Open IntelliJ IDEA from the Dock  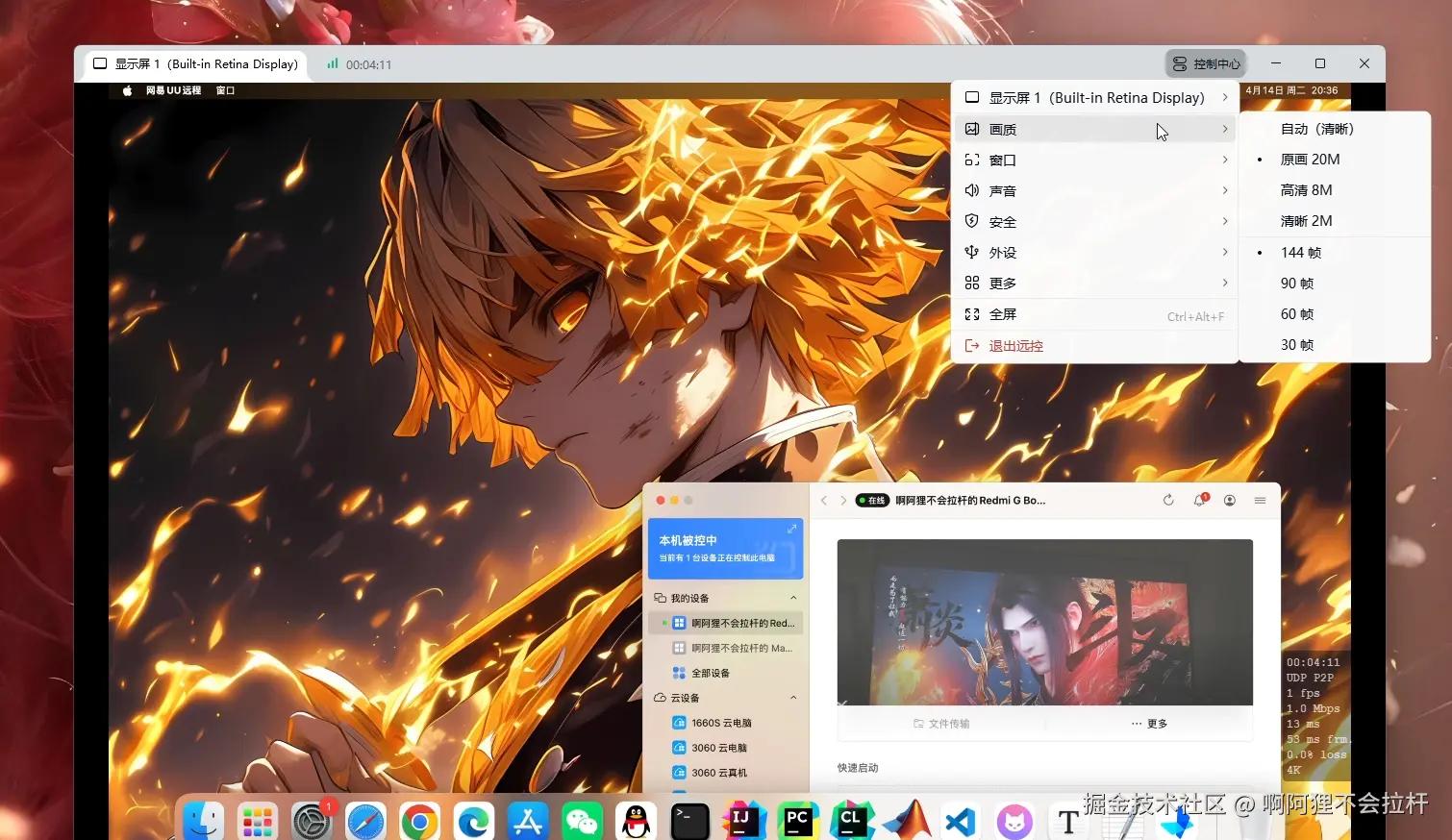pos(744,822)
